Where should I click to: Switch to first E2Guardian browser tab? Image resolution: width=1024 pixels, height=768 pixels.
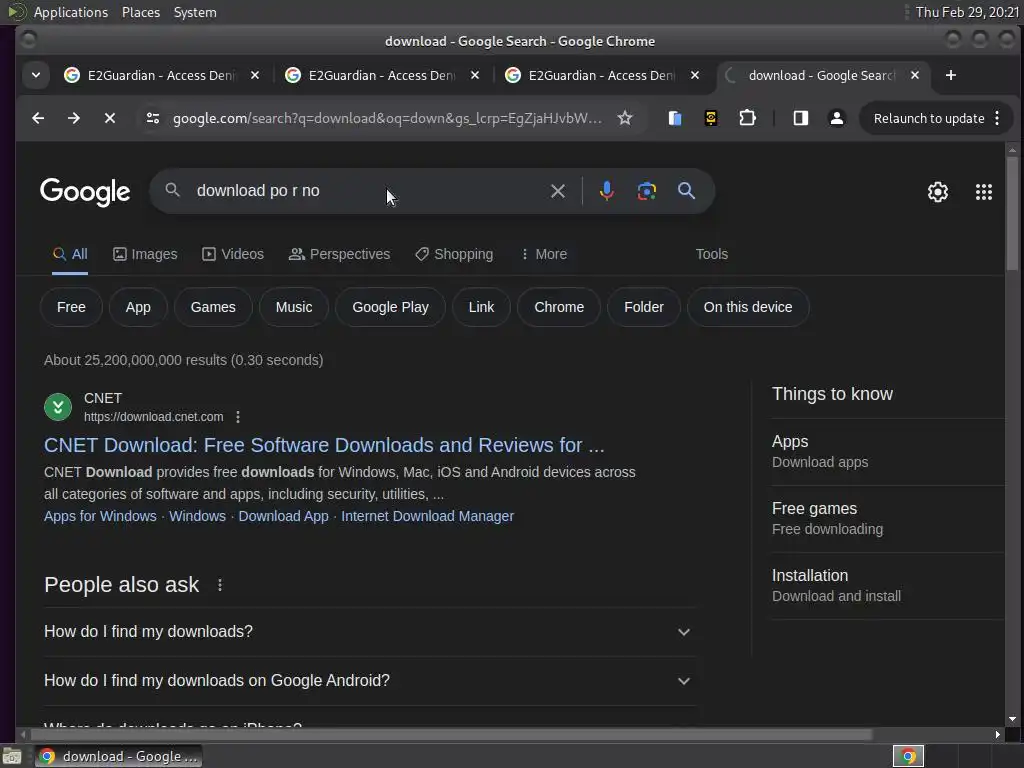tap(160, 75)
